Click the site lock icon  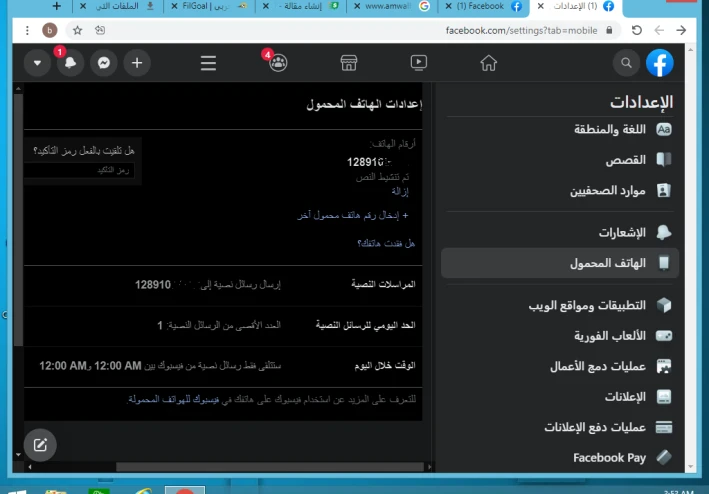pos(610,30)
